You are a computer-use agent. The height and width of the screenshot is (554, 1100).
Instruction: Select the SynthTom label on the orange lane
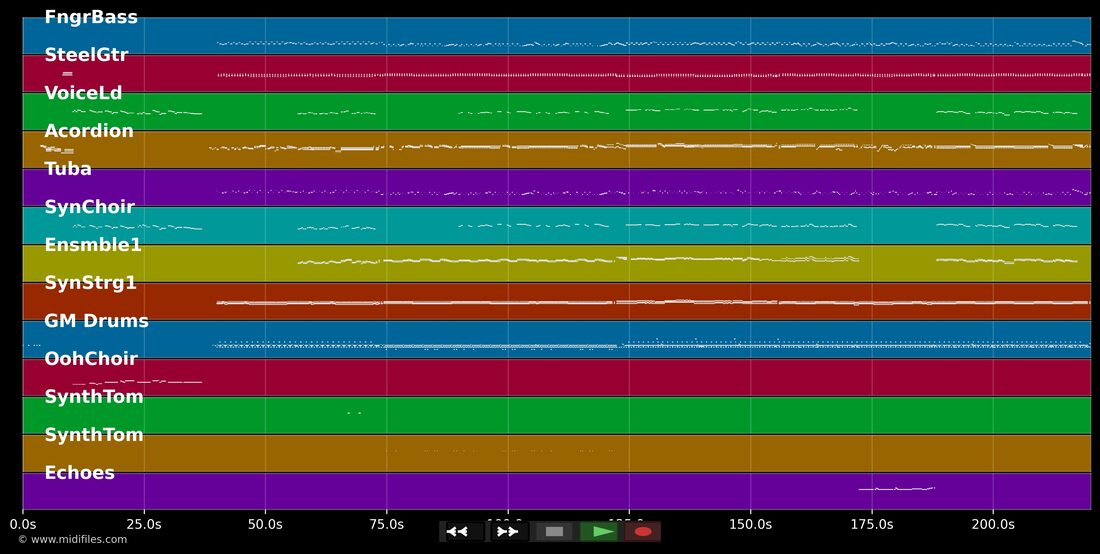[94, 435]
